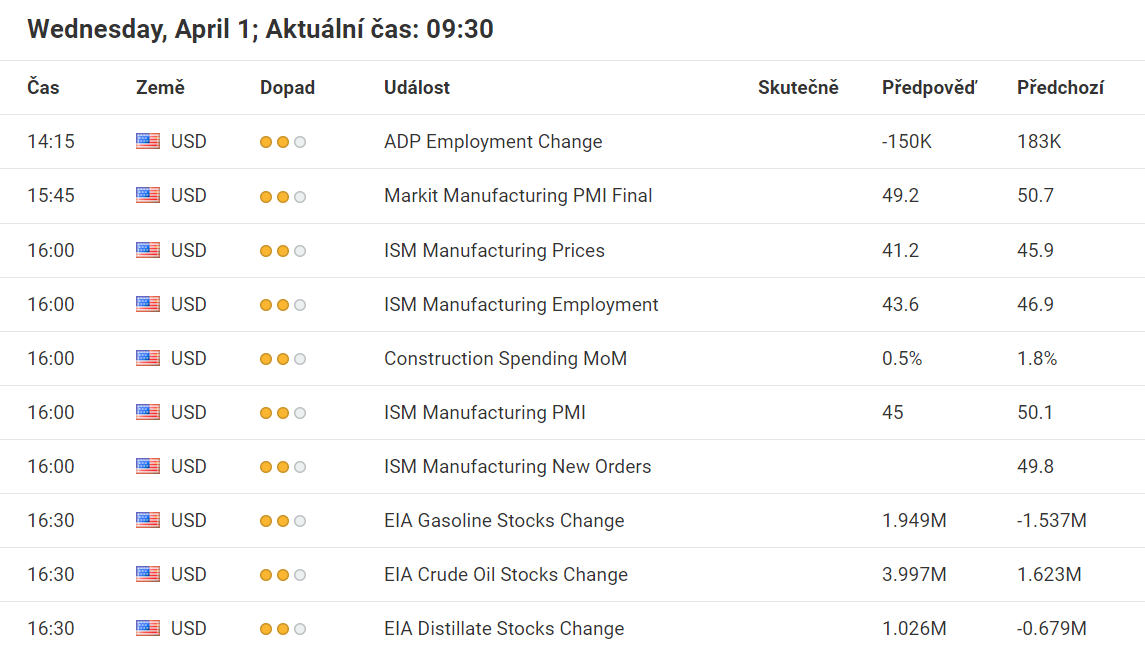This screenshot has width=1145, height=653.
Task: Click the US flag beside Markit Manufacturing PMI
Action: pyautogui.click(x=148, y=196)
